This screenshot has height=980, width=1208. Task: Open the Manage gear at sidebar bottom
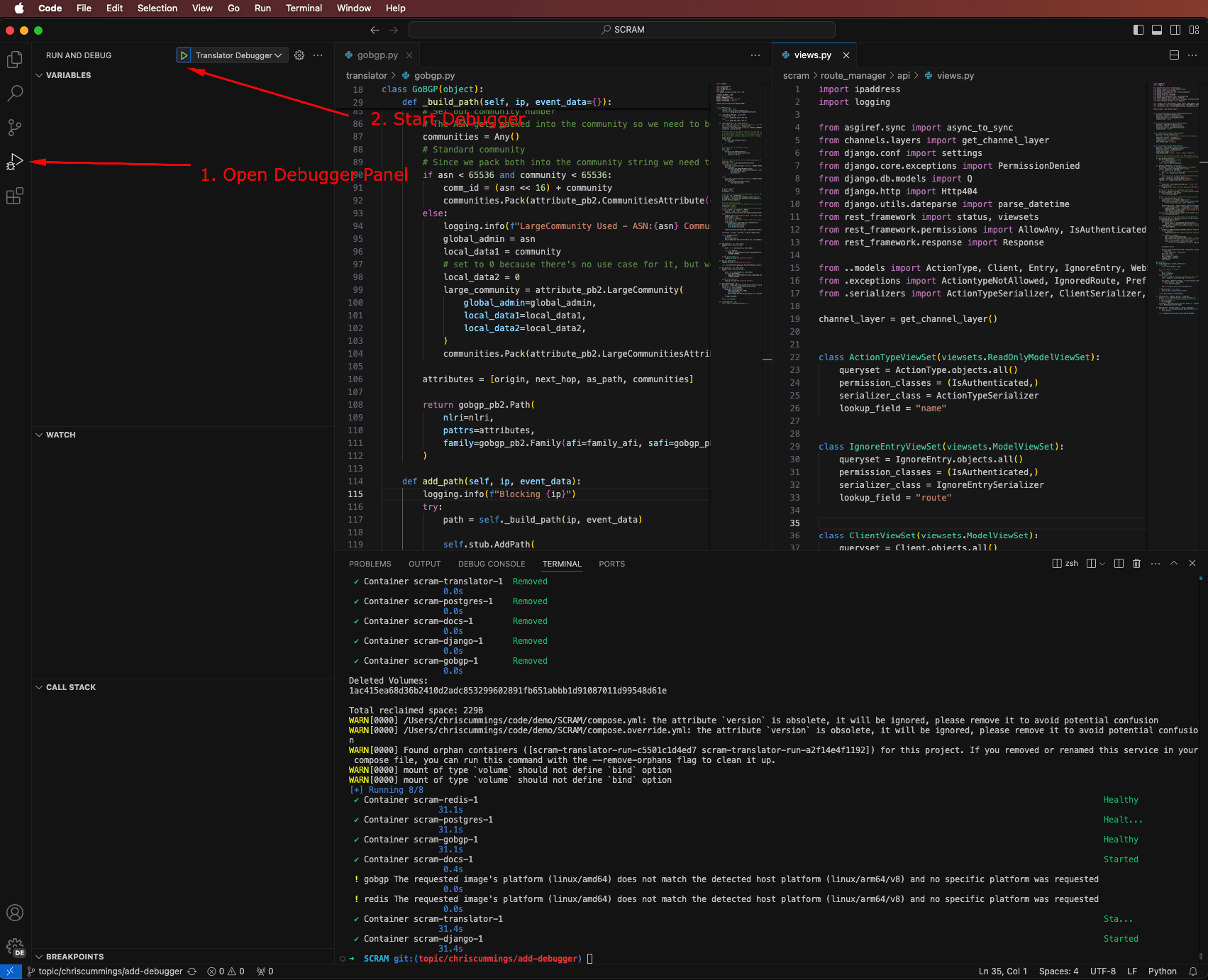pyautogui.click(x=15, y=947)
